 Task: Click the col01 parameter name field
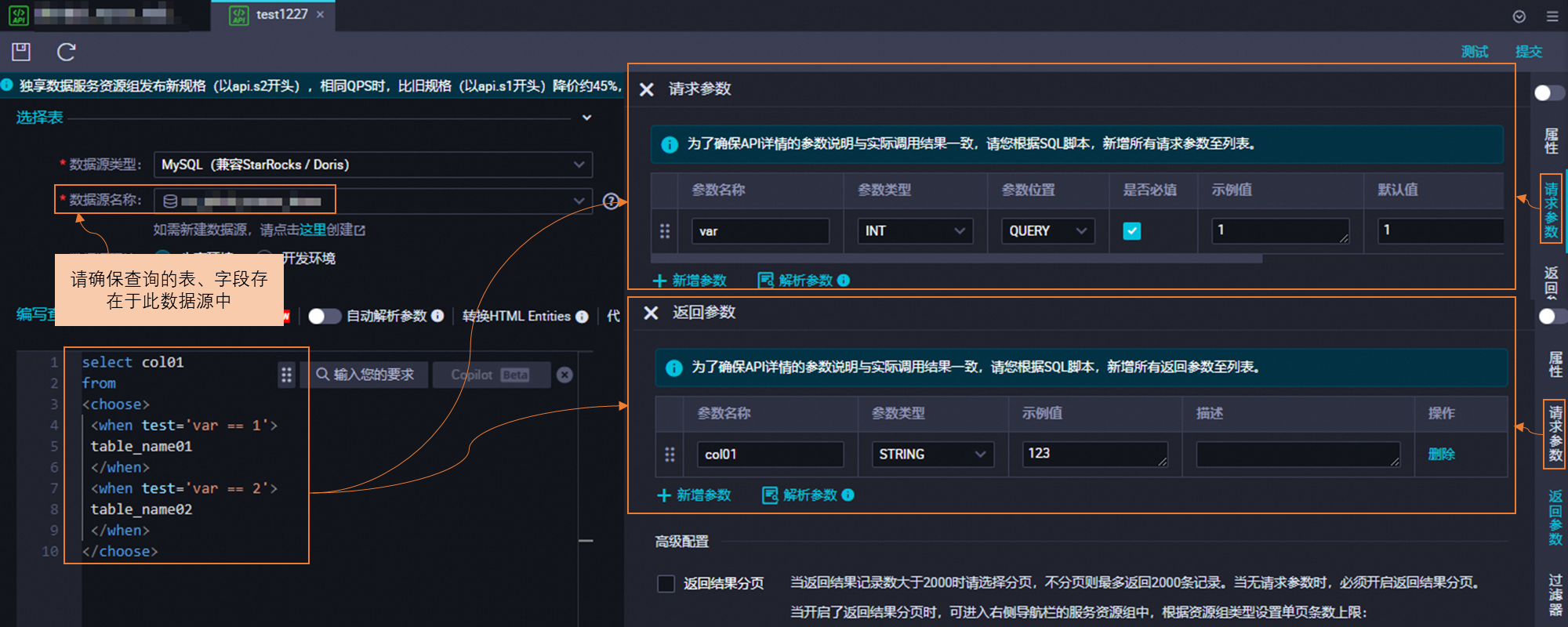click(x=771, y=455)
